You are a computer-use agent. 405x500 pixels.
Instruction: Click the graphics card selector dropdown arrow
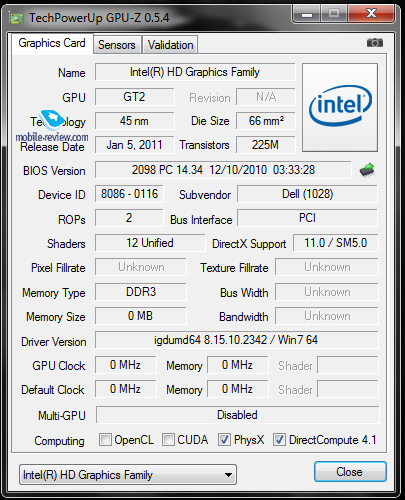coord(228,475)
